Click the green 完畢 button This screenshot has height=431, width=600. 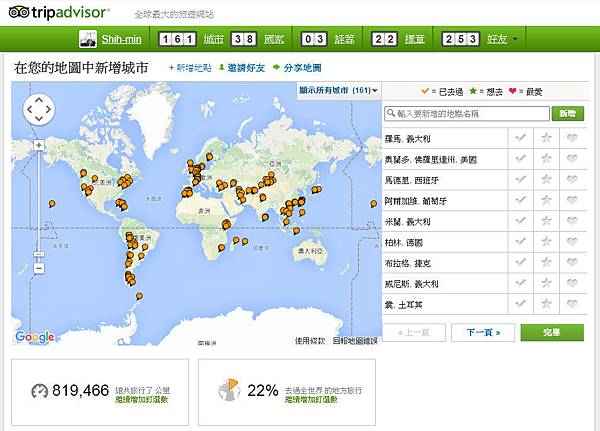tap(551, 332)
